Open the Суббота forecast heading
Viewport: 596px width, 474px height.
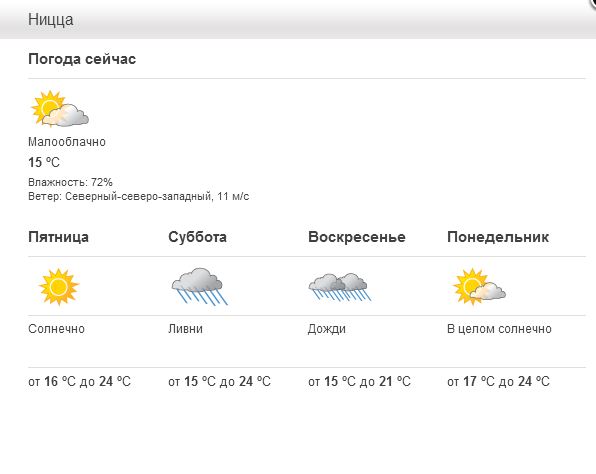click(198, 237)
